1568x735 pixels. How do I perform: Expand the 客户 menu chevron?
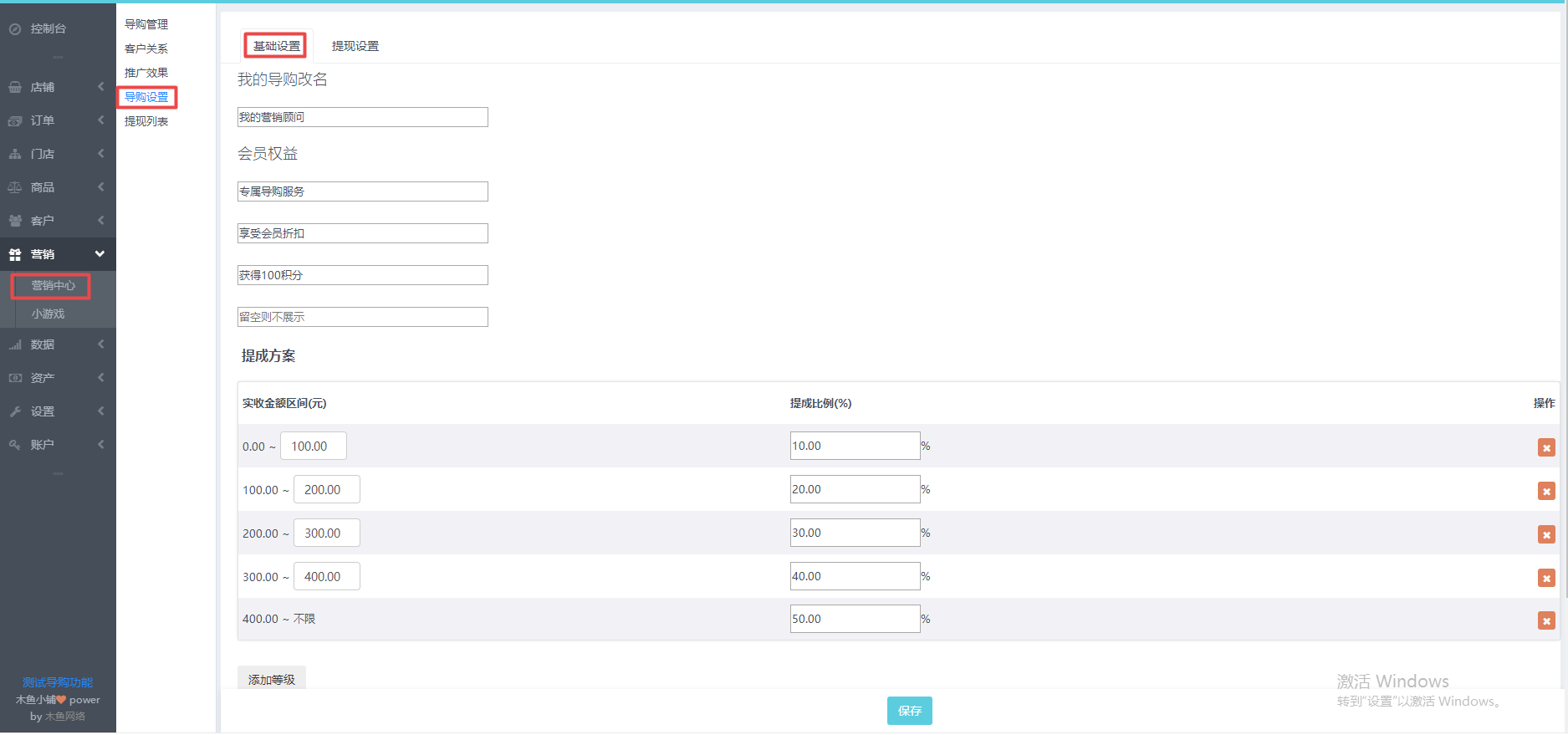pyautogui.click(x=100, y=221)
